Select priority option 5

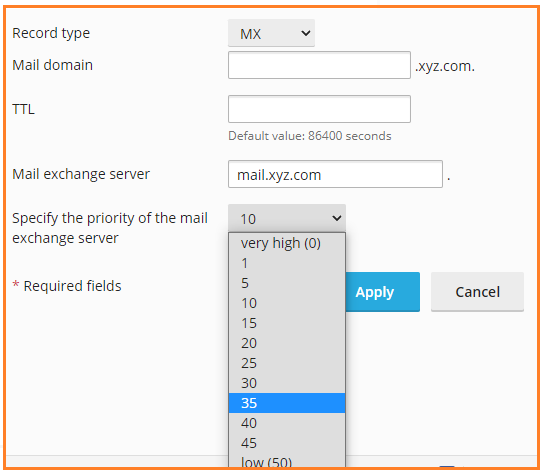coord(287,283)
